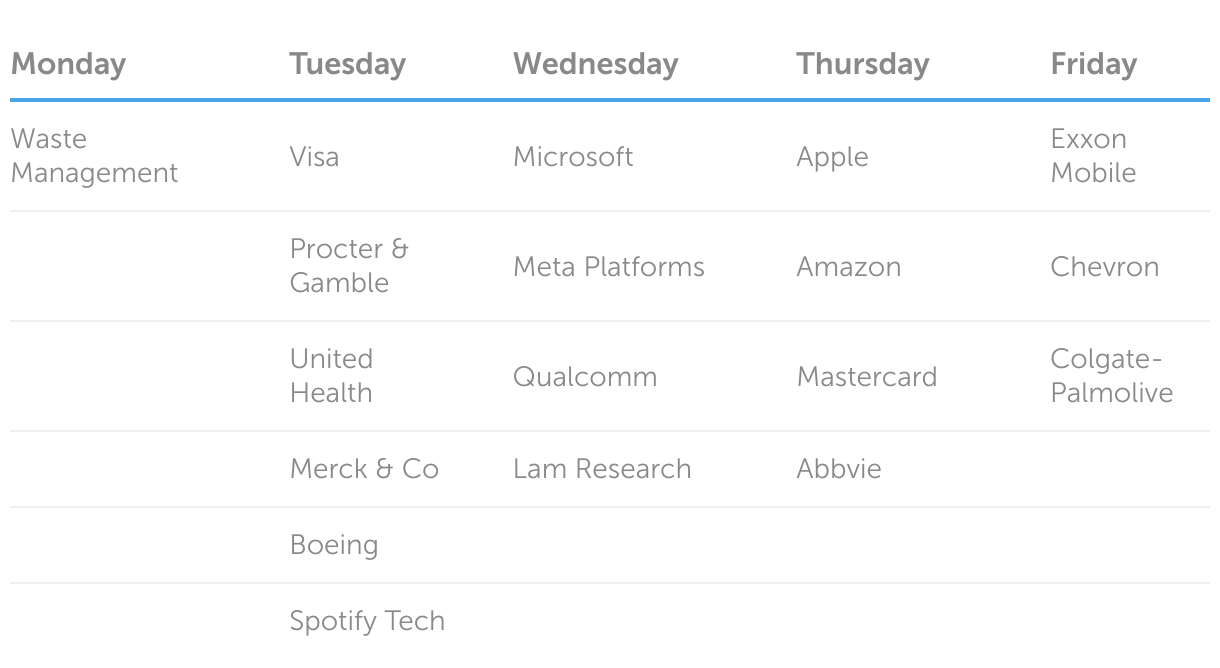Viewport: 1220px width, 668px height.
Task: Click the Waste Management cell
Action: coord(94,156)
